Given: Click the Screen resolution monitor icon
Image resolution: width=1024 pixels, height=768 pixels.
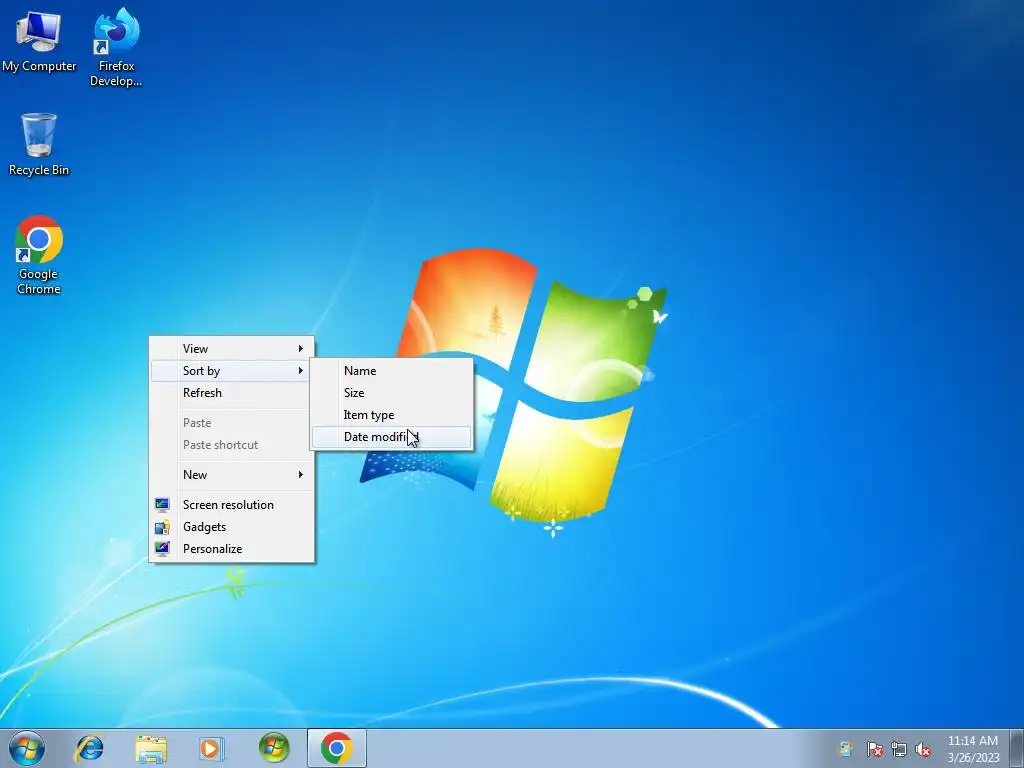Looking at the screenshot, I should point(162,505).
